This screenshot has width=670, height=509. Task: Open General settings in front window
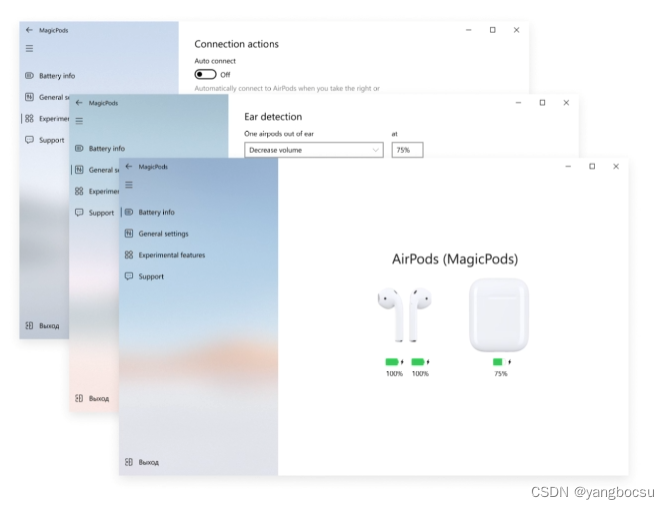(x=163, y=233)
